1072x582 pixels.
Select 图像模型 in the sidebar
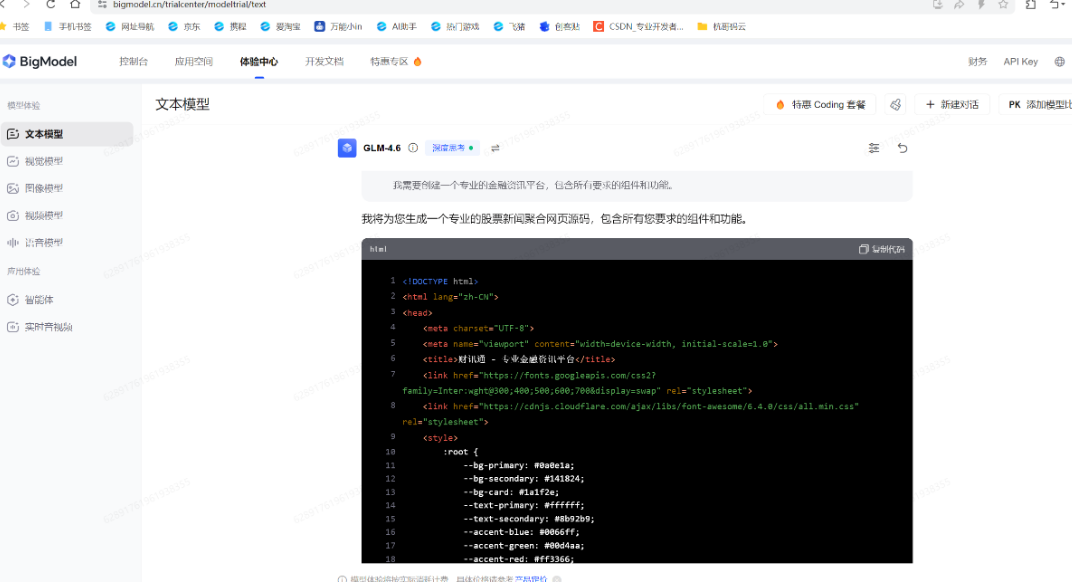click(x=43, y=188)
